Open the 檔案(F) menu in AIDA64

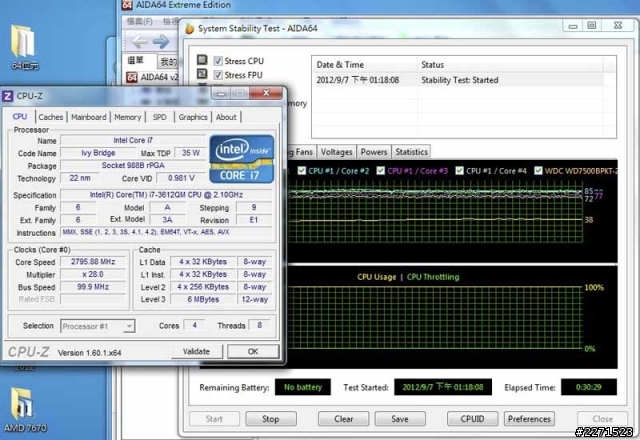[x=140, y=21]
